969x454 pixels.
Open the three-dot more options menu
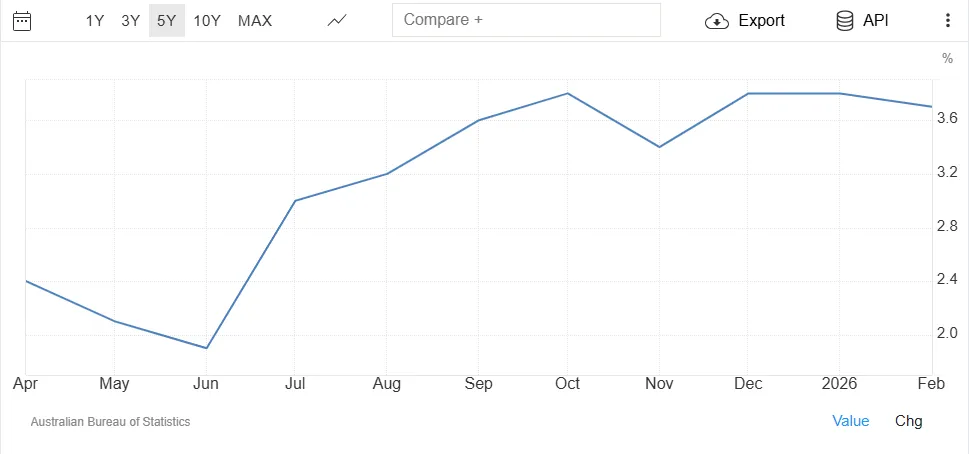[x=948, y=21]
